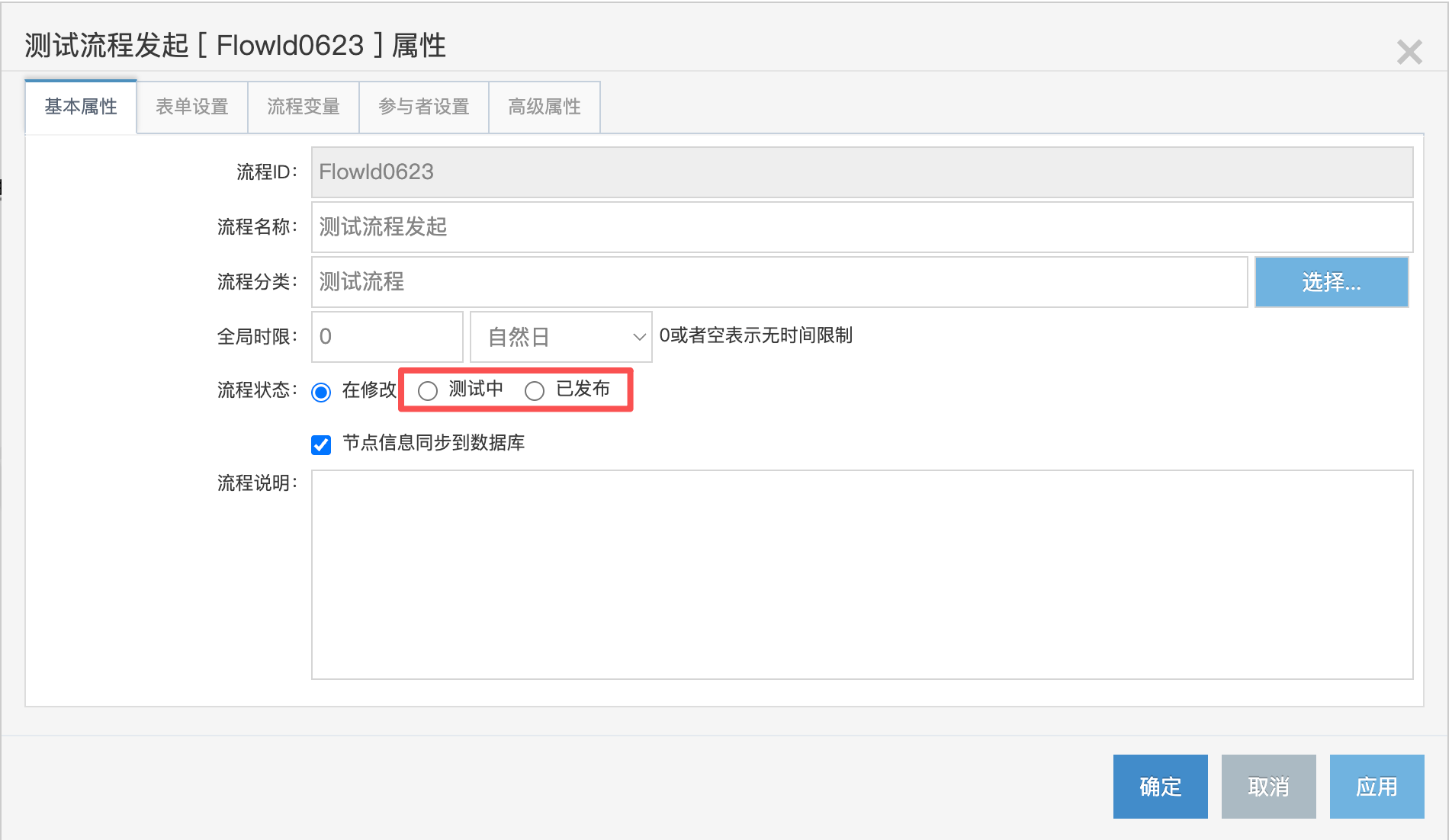Click the 流程说明: label
1452x840 pixels.
point(257,483)
